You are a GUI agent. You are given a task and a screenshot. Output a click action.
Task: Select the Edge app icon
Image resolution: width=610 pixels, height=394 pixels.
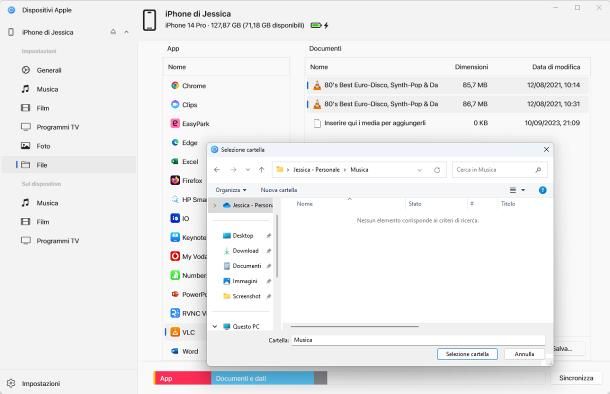click(175, 142)
